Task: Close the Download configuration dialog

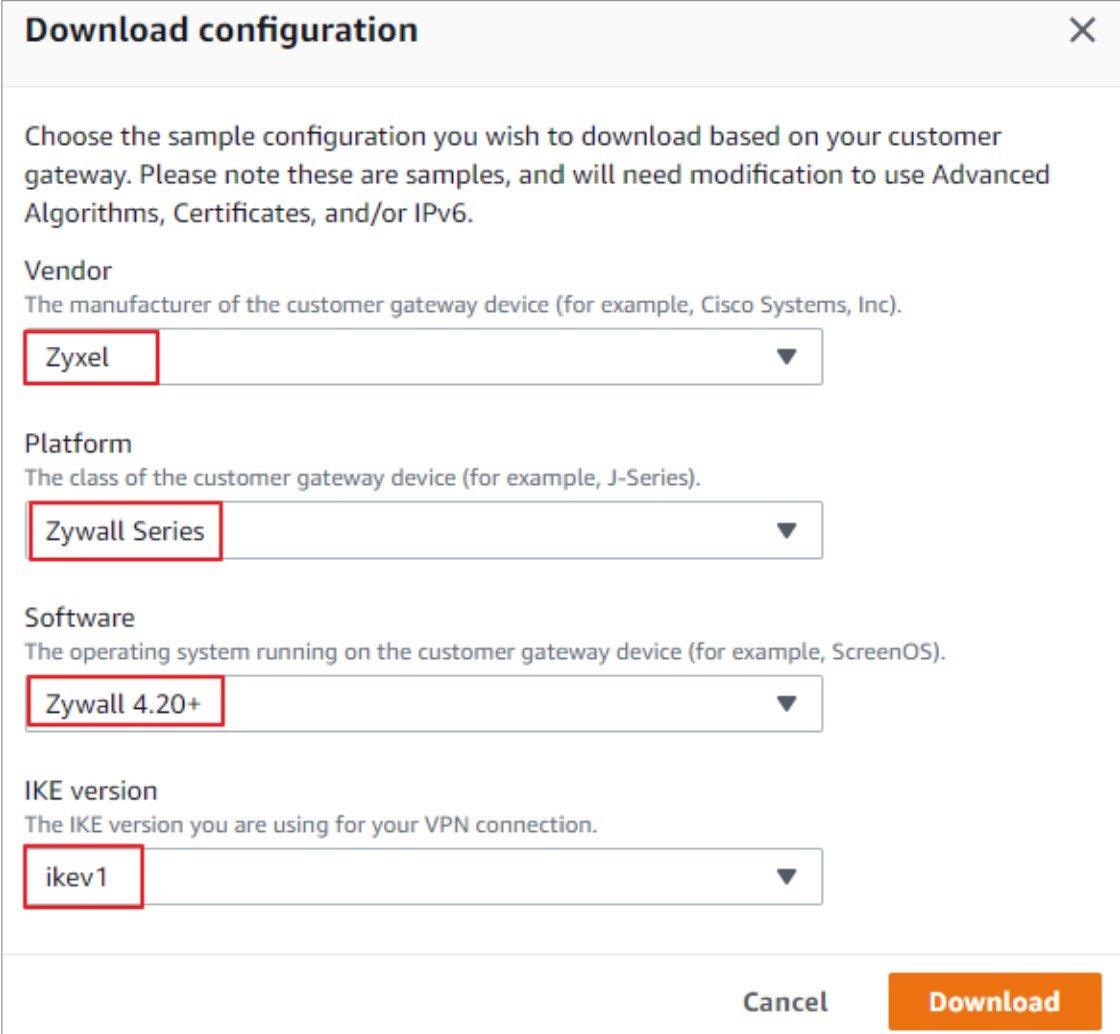Action: click(1082, 30)
